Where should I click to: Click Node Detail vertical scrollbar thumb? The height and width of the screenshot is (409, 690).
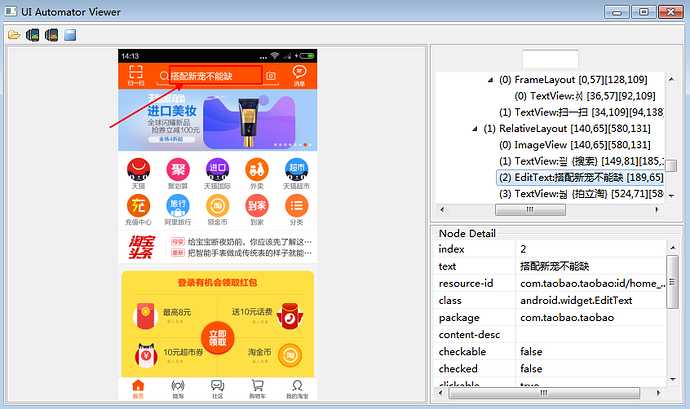[x=672, y=282]
